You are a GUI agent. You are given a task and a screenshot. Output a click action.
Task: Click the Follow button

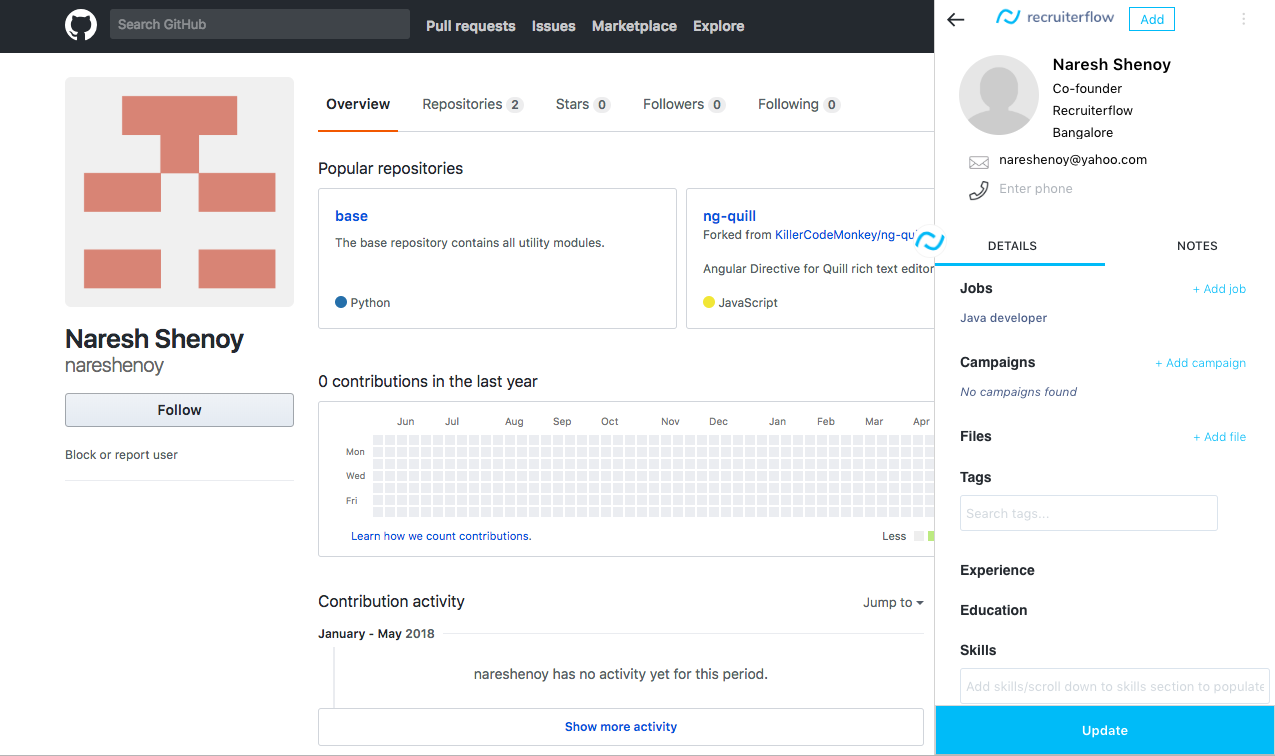pos(179,410)
